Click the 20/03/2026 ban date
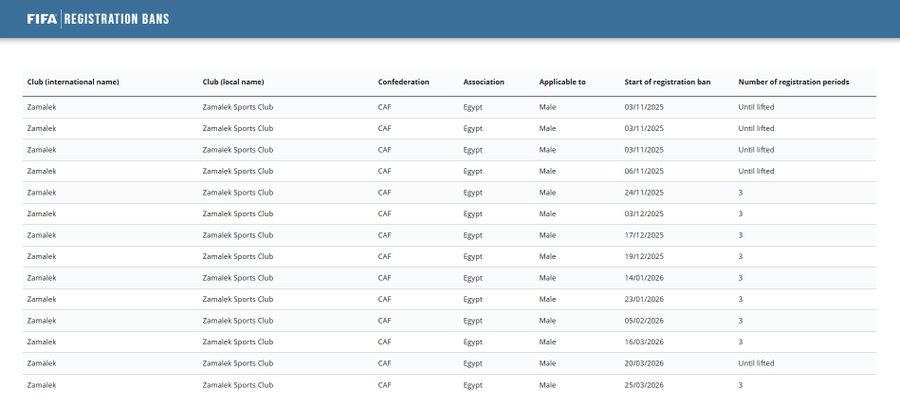Screen dimensions: 900x408 [x=644, y=363]
